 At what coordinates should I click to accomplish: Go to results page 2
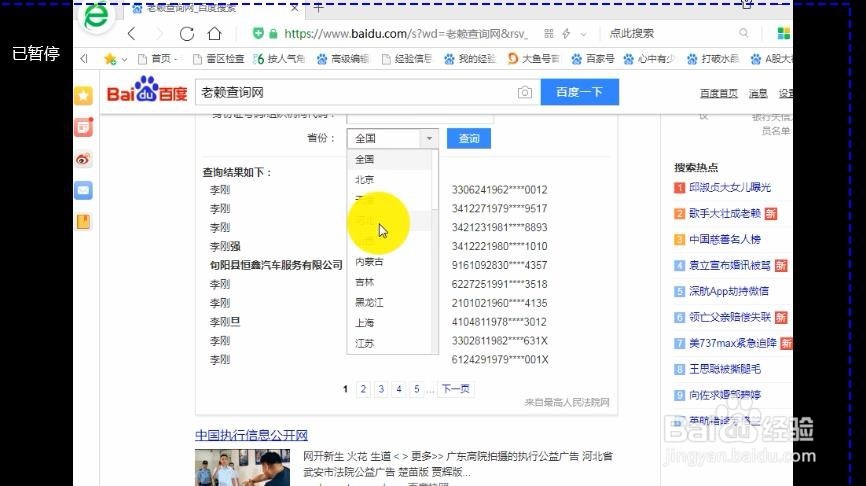pos(363,389)
